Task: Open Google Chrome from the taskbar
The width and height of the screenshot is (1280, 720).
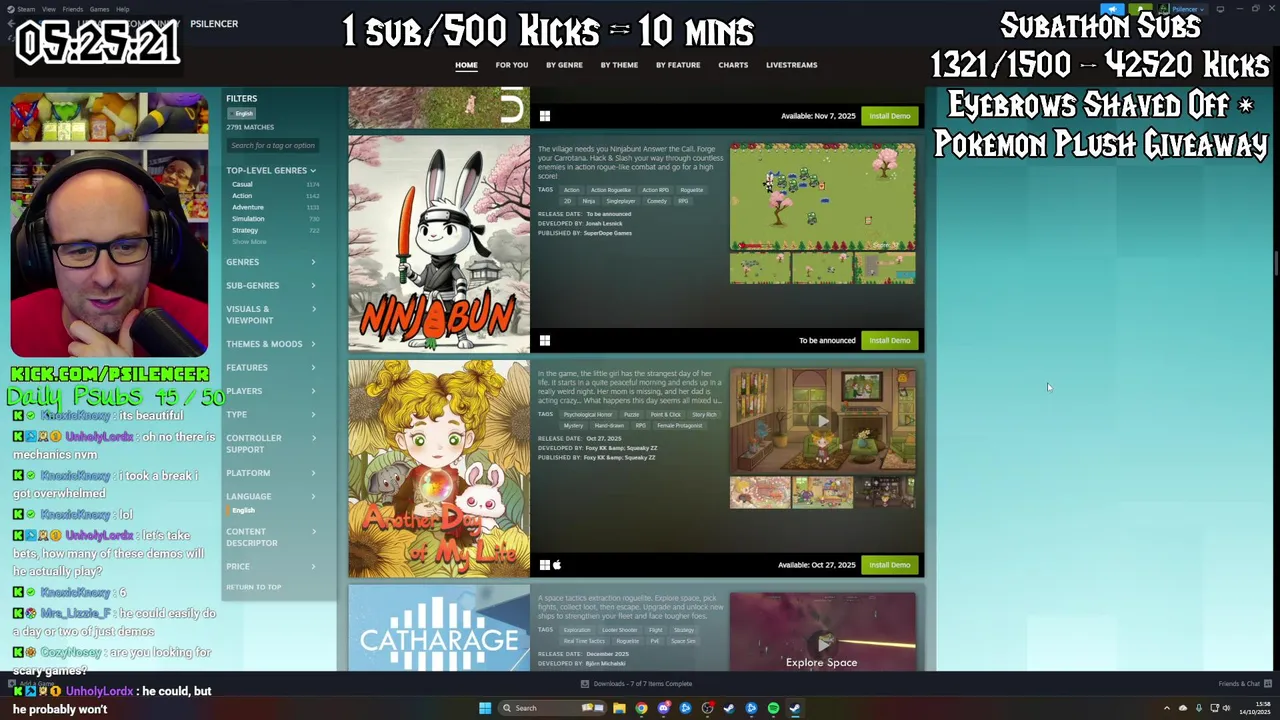Action: click(x=641, y=708)
